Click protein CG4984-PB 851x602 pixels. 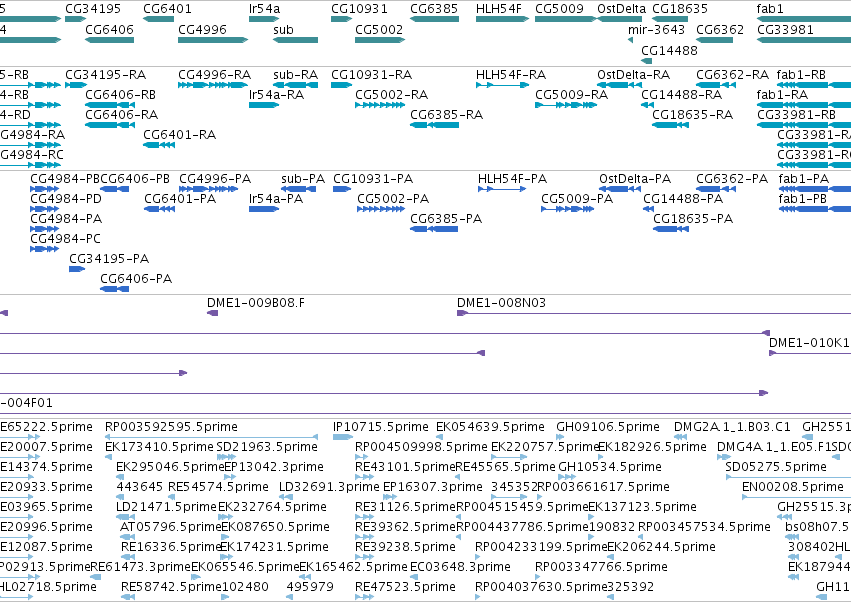coord(45,189)
